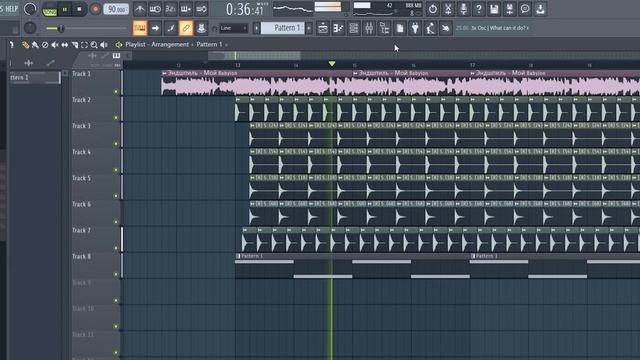
Task: Show the playlist view icon
Action: click(323, 28)
